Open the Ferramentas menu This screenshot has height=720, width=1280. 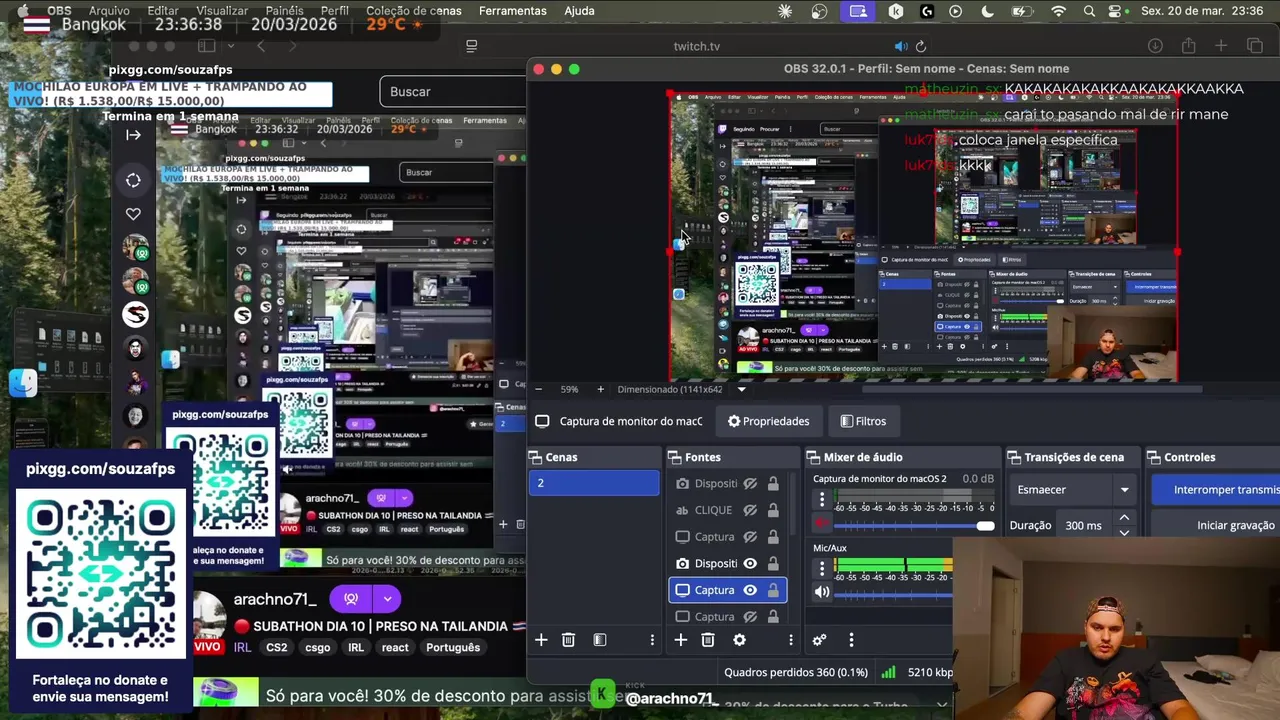[513, 11]
